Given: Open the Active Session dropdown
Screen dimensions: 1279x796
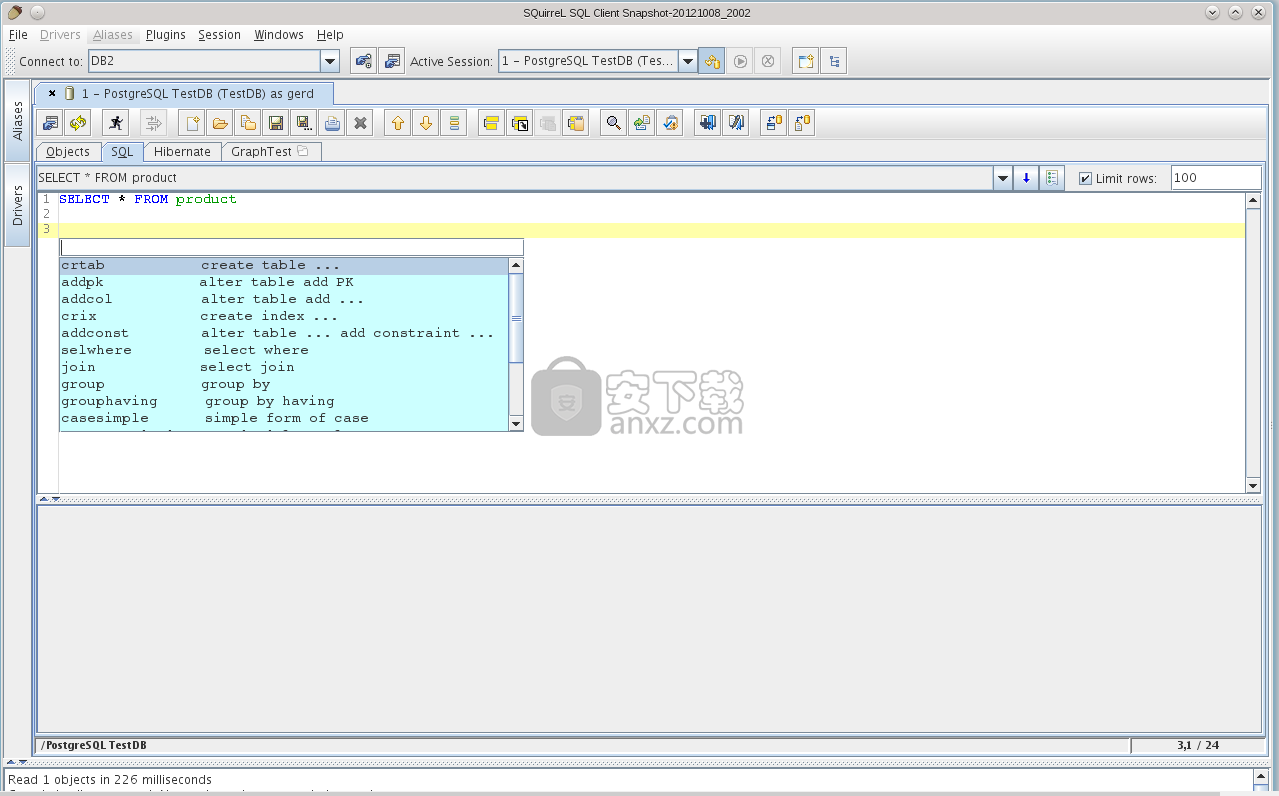Looking at the screenshot, I should (688, 61).
